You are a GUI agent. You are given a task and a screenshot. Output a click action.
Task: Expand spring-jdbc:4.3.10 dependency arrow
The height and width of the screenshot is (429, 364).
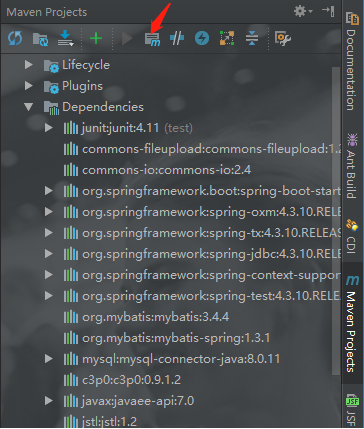tap(49, 254)
